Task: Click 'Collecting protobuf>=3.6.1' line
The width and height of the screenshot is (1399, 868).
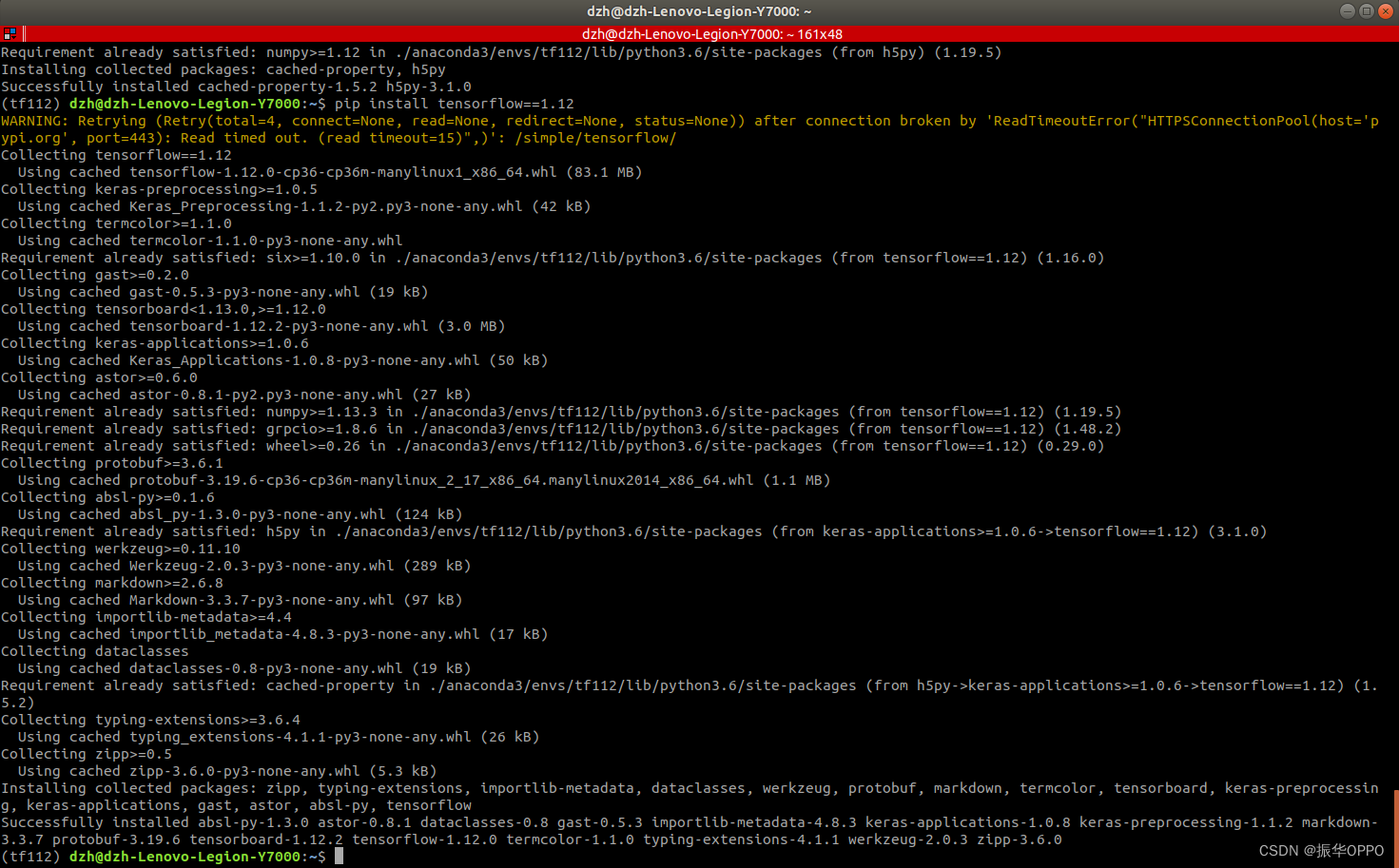Action: [x=112, y=463]
